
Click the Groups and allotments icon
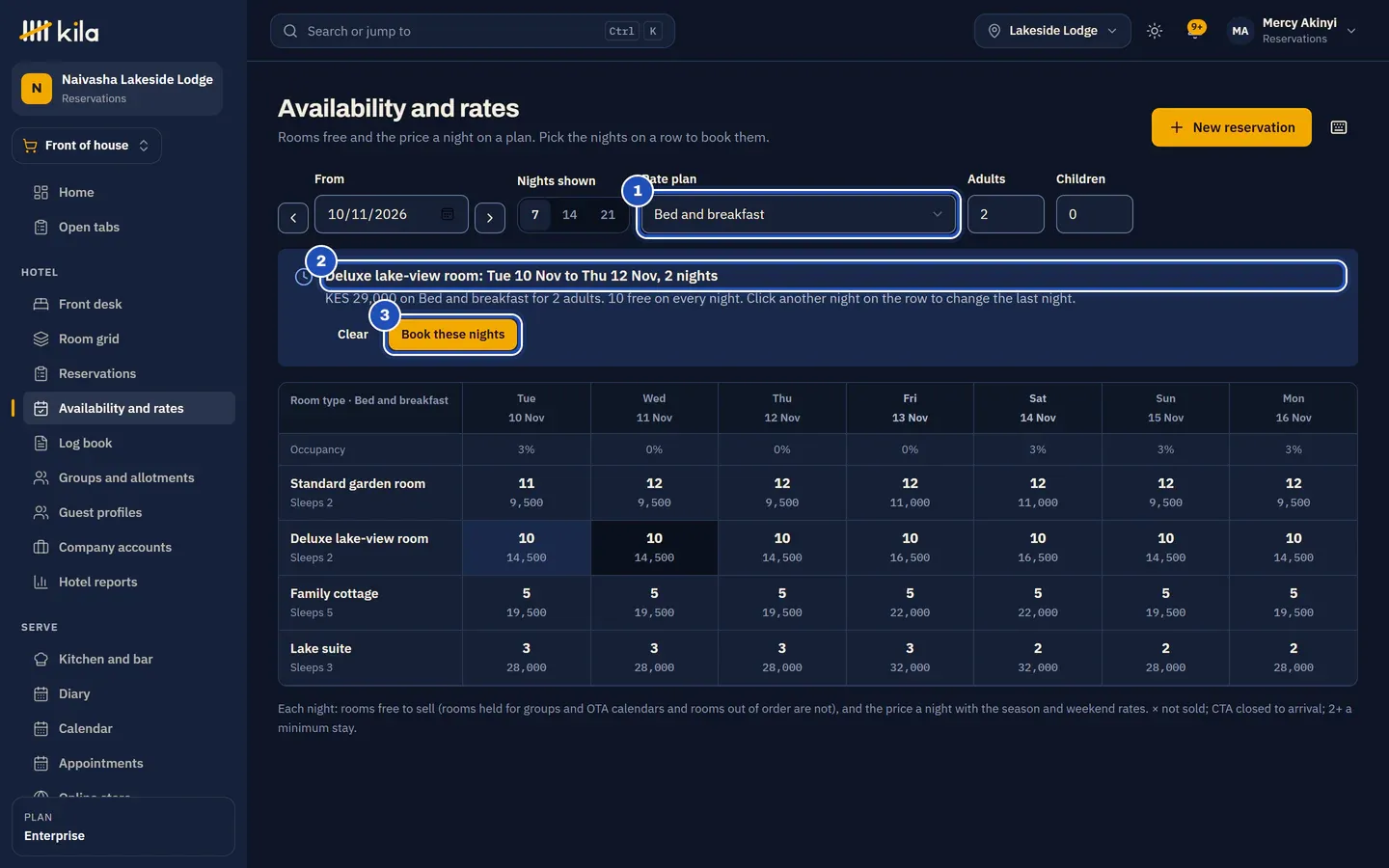(x=41, y=477)
